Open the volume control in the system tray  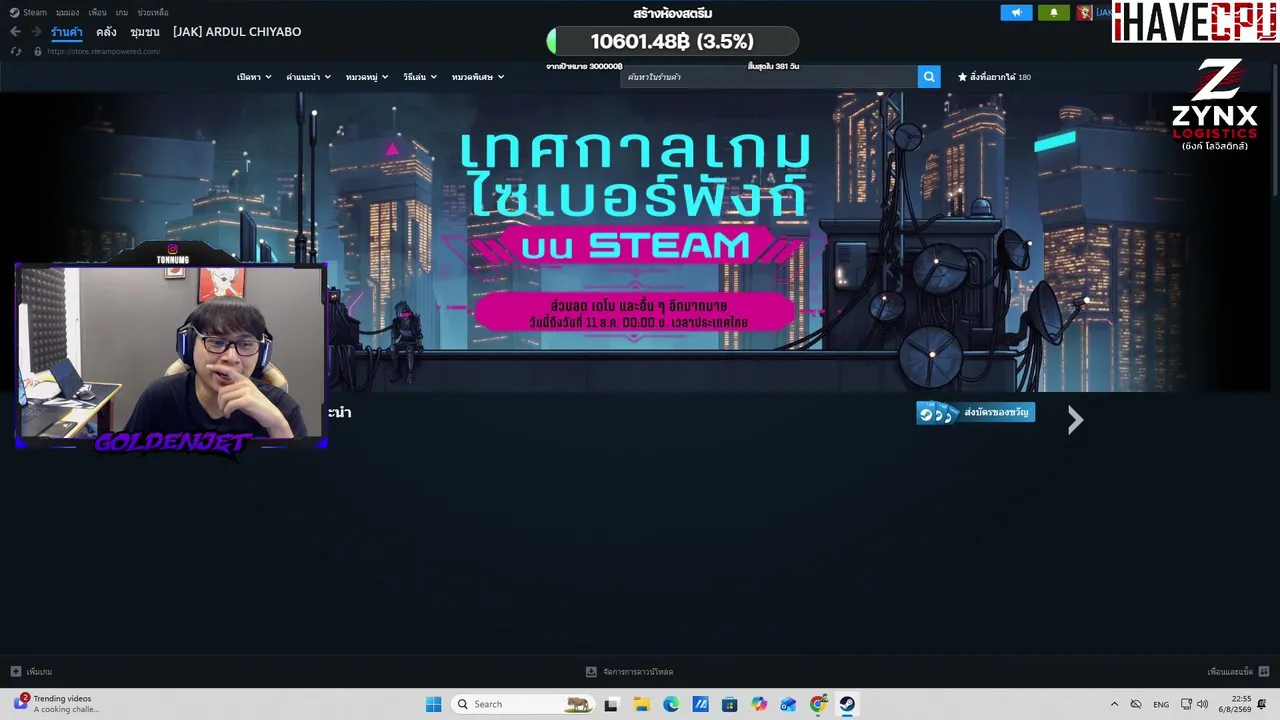(1203, 704)
